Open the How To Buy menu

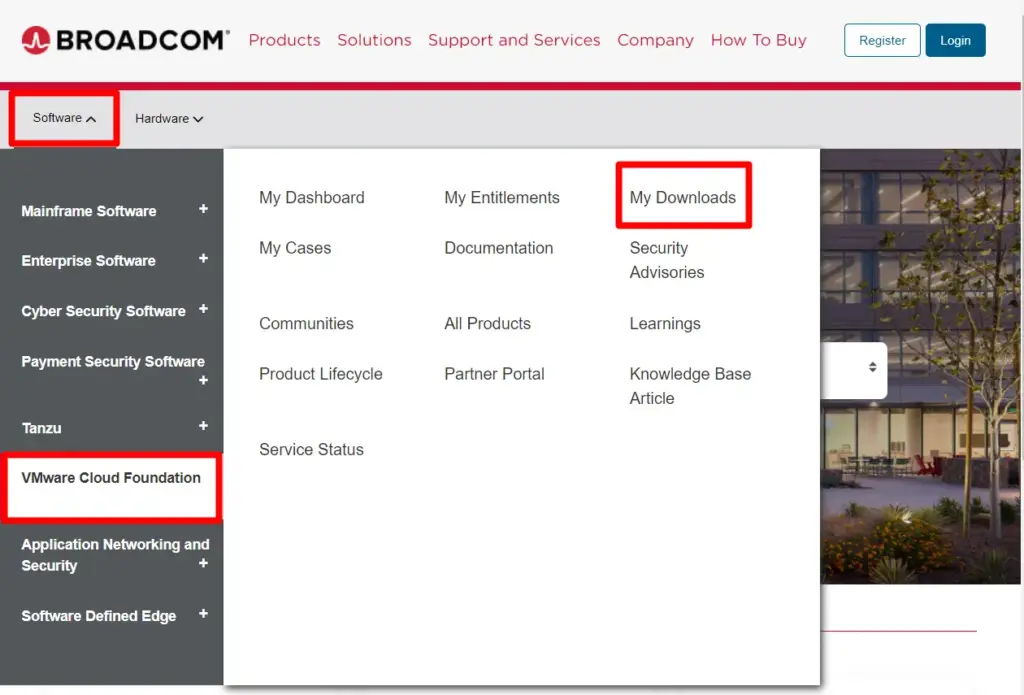point(758,40)
